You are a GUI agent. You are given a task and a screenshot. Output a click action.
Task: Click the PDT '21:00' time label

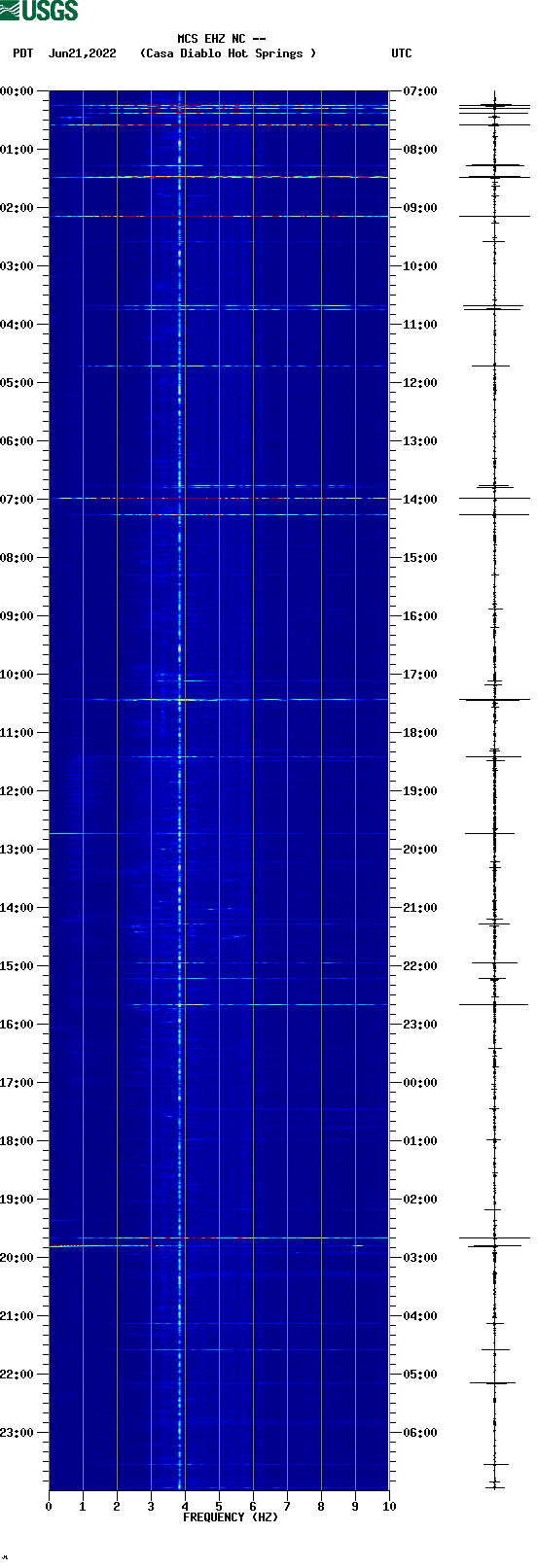click(x=17, y=1316)
